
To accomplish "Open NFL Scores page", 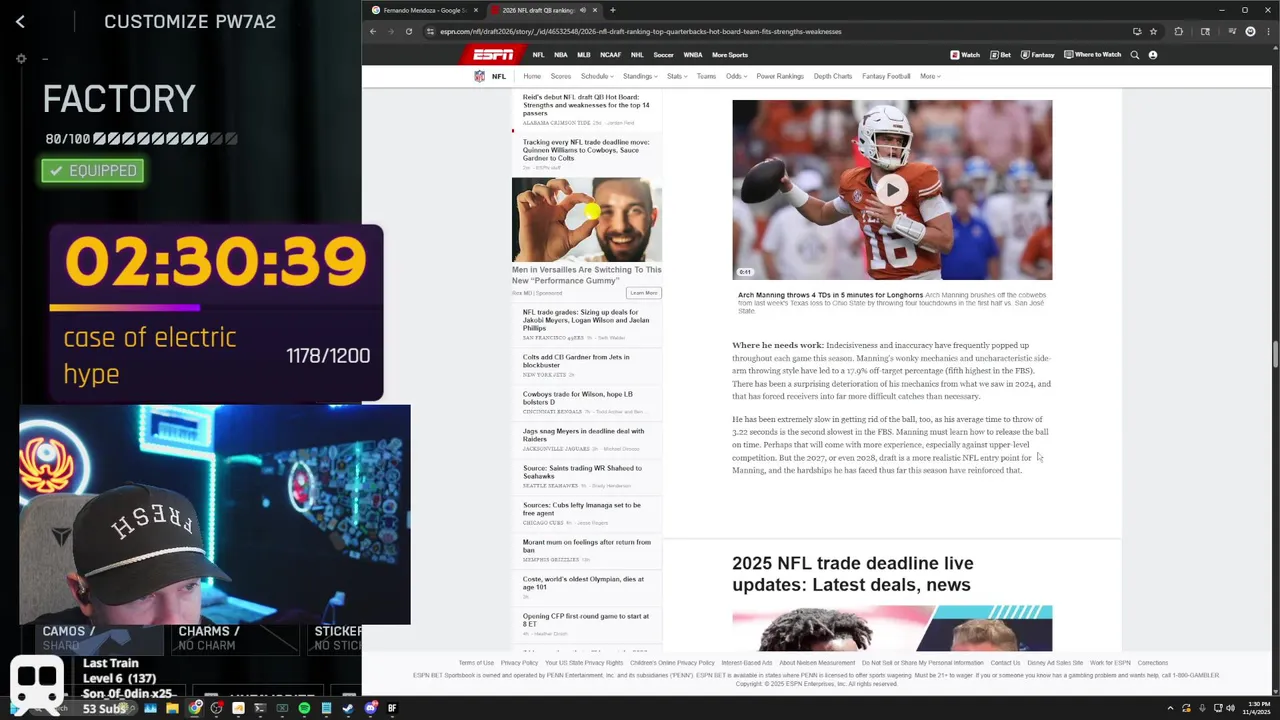I will (561, 76).
